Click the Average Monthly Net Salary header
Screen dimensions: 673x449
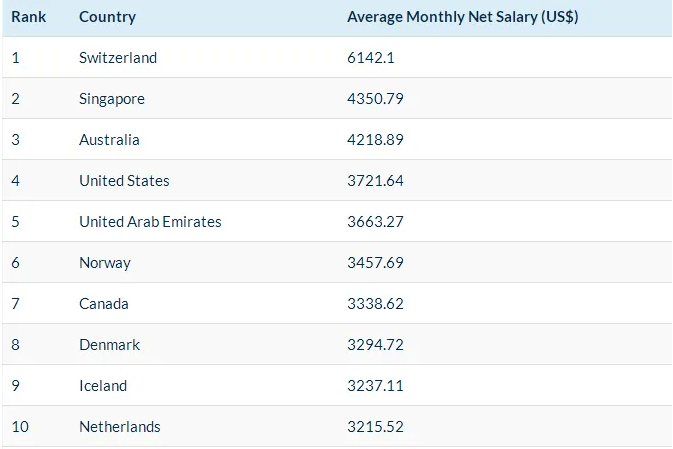tap(463, 17)
